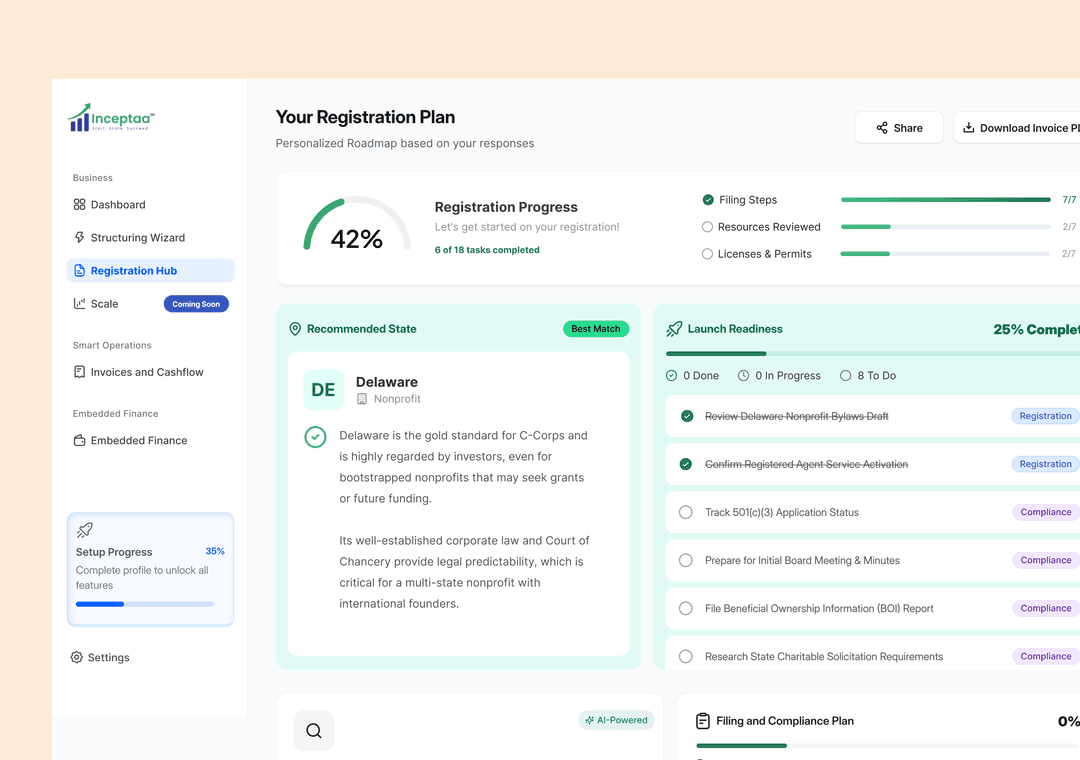
Task: Check Research State Charitable Solicitation Requirements
Action: [686, 657]
